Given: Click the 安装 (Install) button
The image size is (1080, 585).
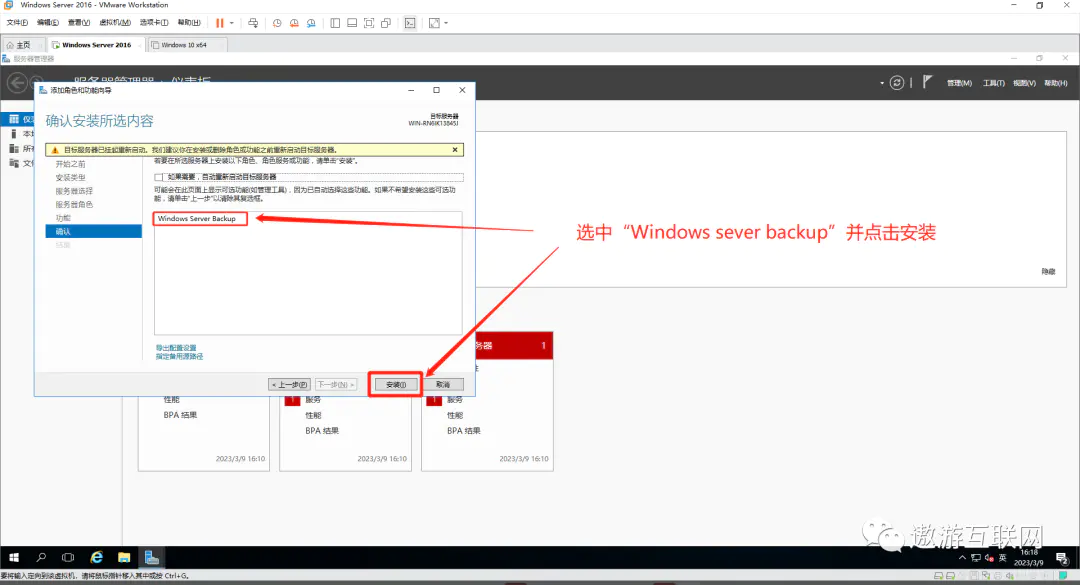Looking at the screenshot, I should (x=396, y=384).
